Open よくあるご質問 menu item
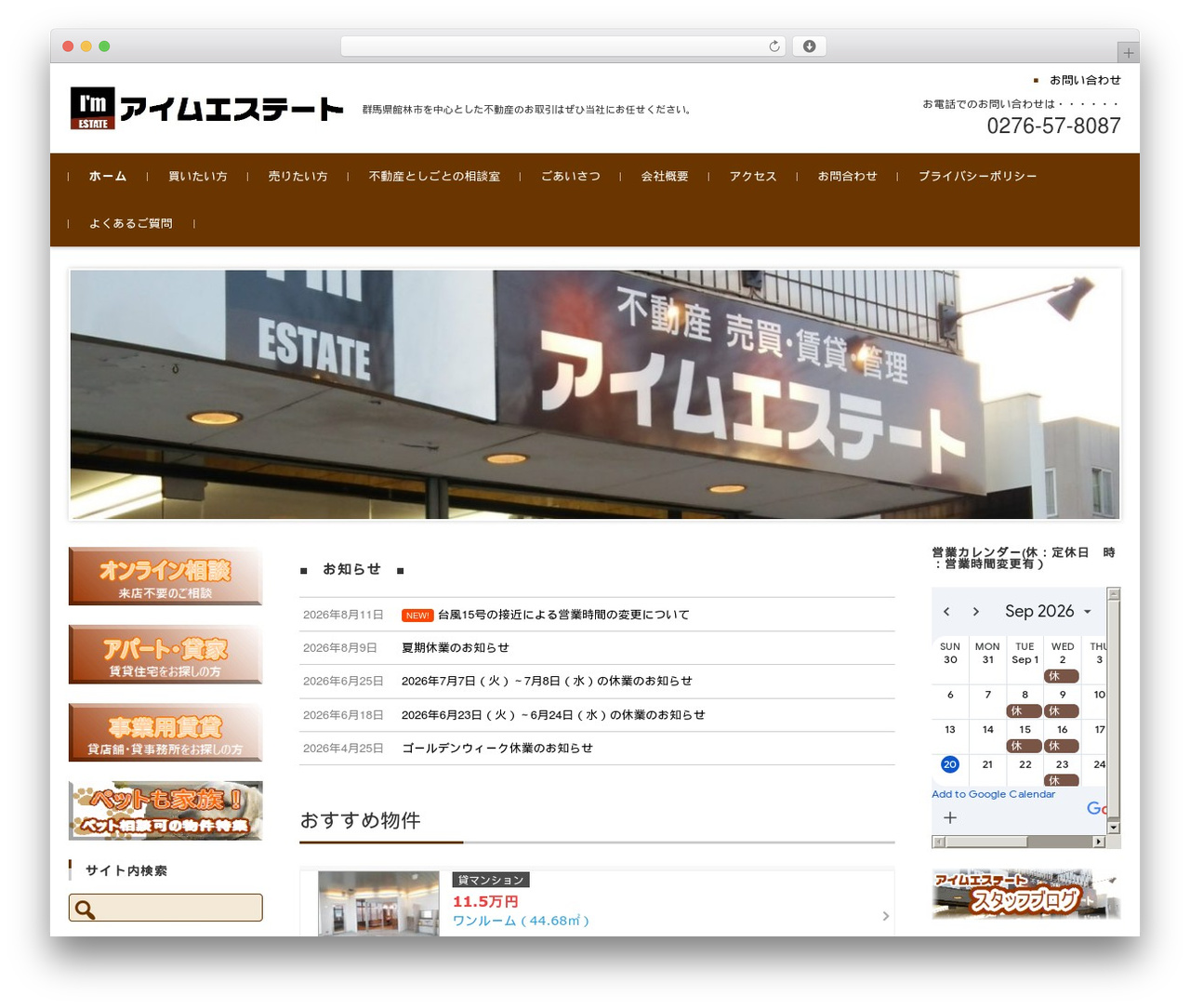Screen dimensions: 1190x1008 (x=131, y=224)
